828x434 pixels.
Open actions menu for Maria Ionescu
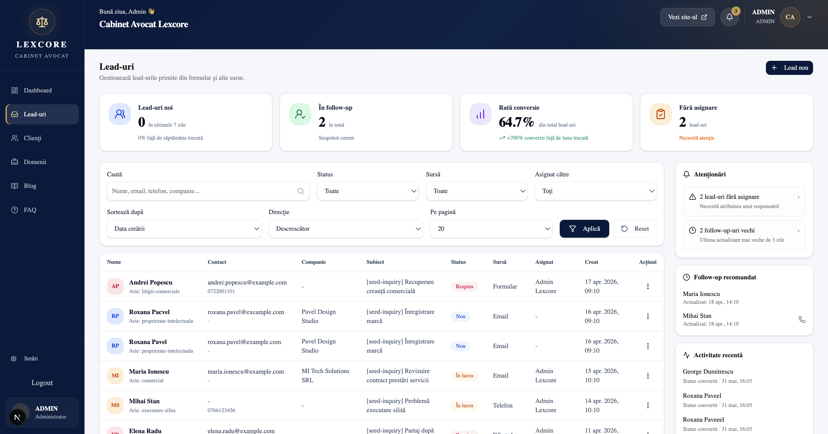647,376
